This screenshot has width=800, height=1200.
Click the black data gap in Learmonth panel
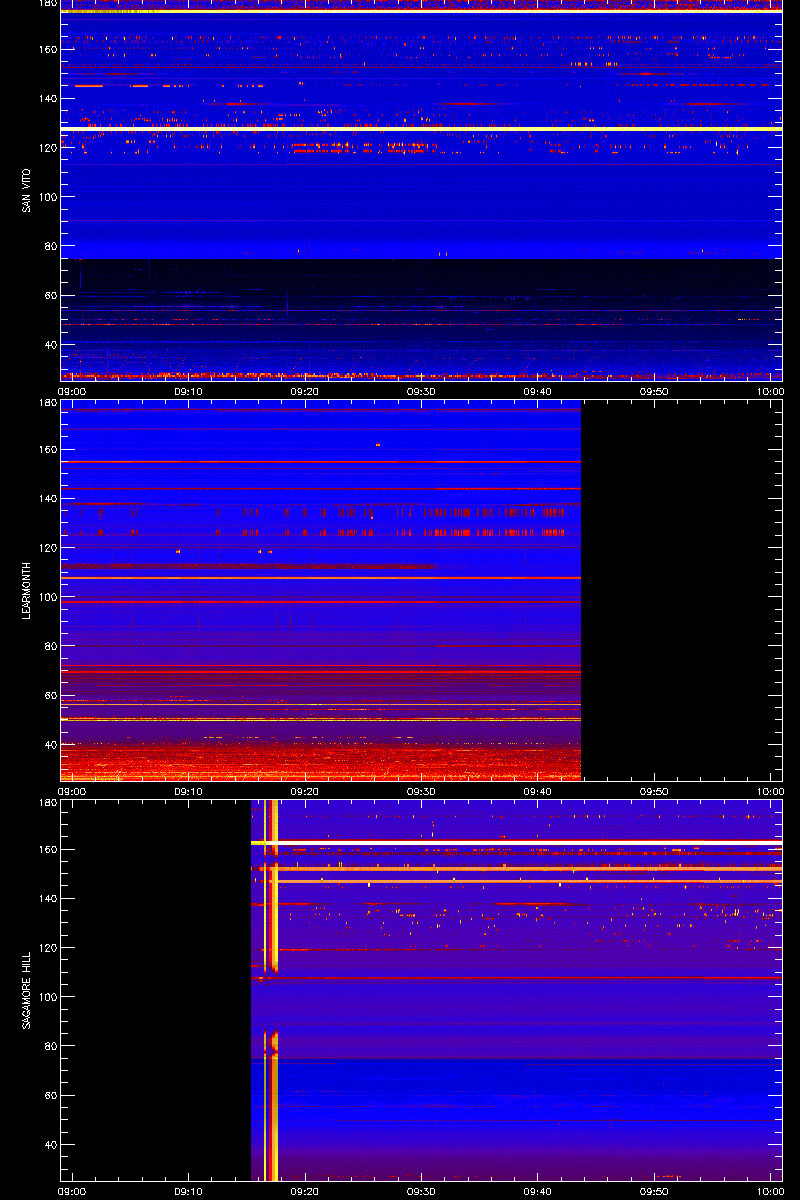682,590
